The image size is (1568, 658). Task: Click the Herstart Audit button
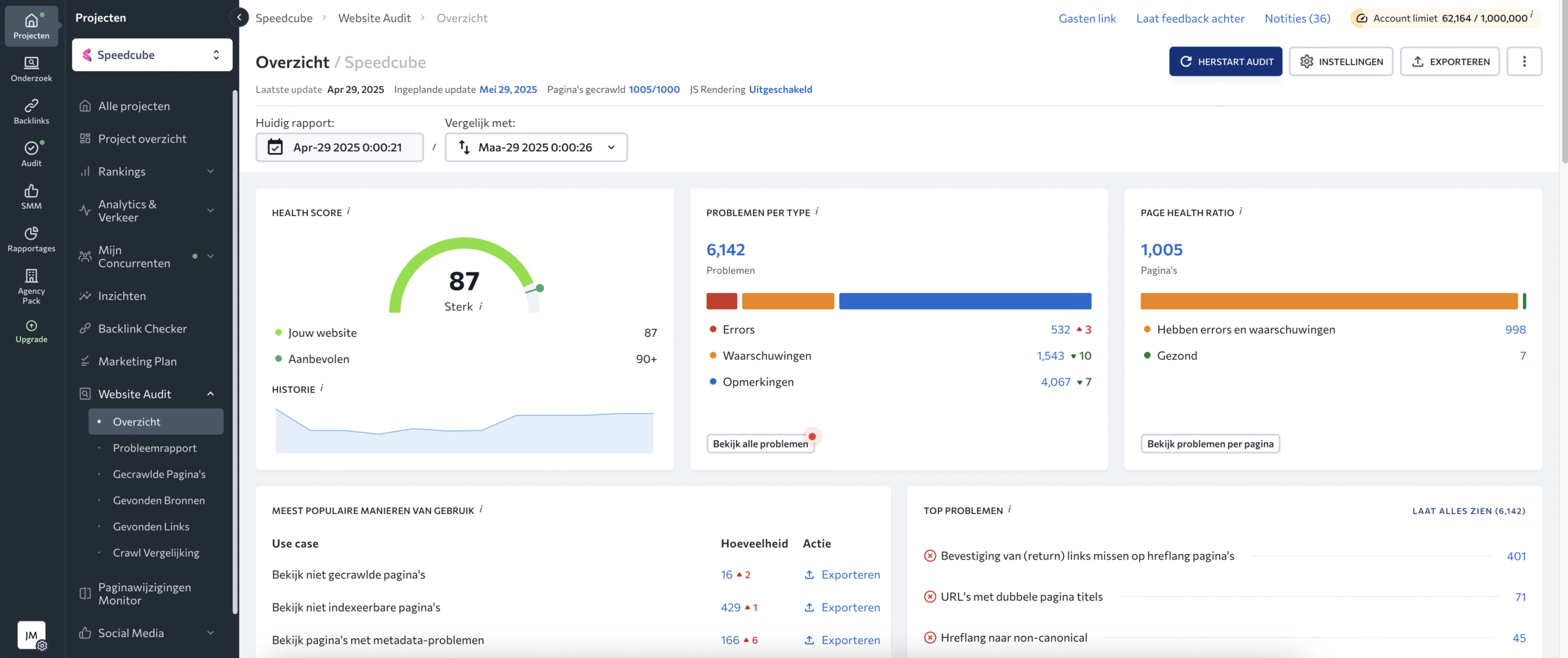[x=1225, y=61]
